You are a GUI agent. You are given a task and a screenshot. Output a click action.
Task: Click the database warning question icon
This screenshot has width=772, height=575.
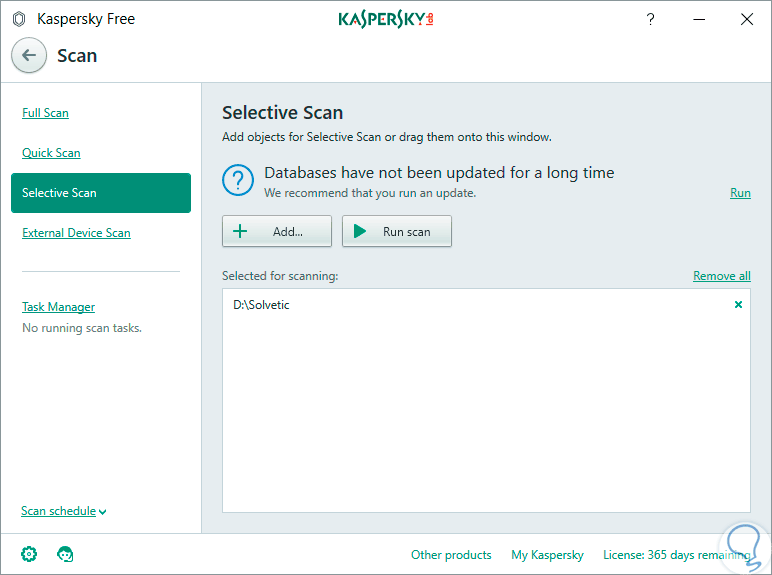pyautogui.click(x=238, y=180)
